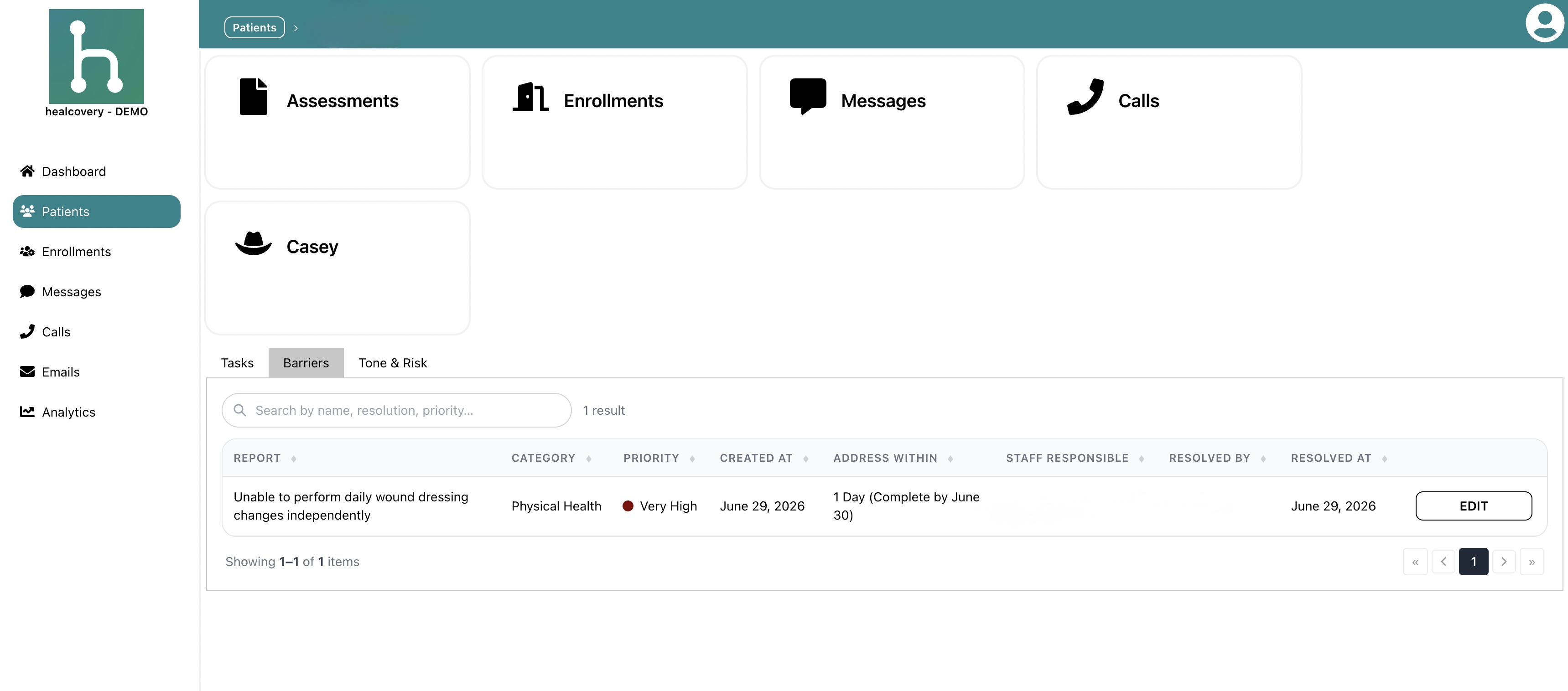Viewport: 1568px width, 691px height.
Task: Go to first page of results
Action: (x=1415, y=562)
